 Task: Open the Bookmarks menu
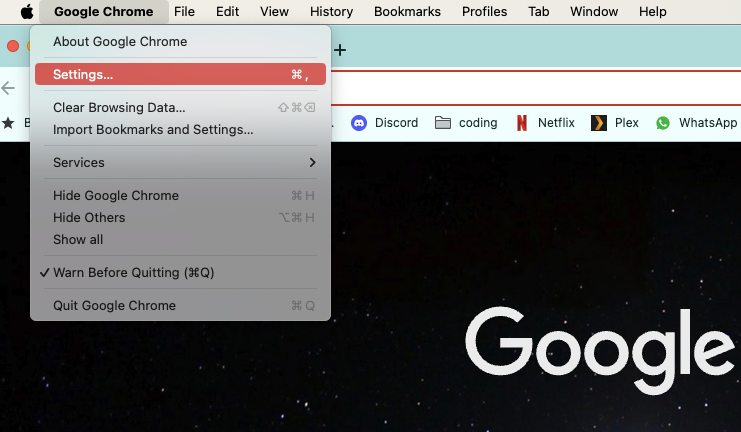click(407, 11)
